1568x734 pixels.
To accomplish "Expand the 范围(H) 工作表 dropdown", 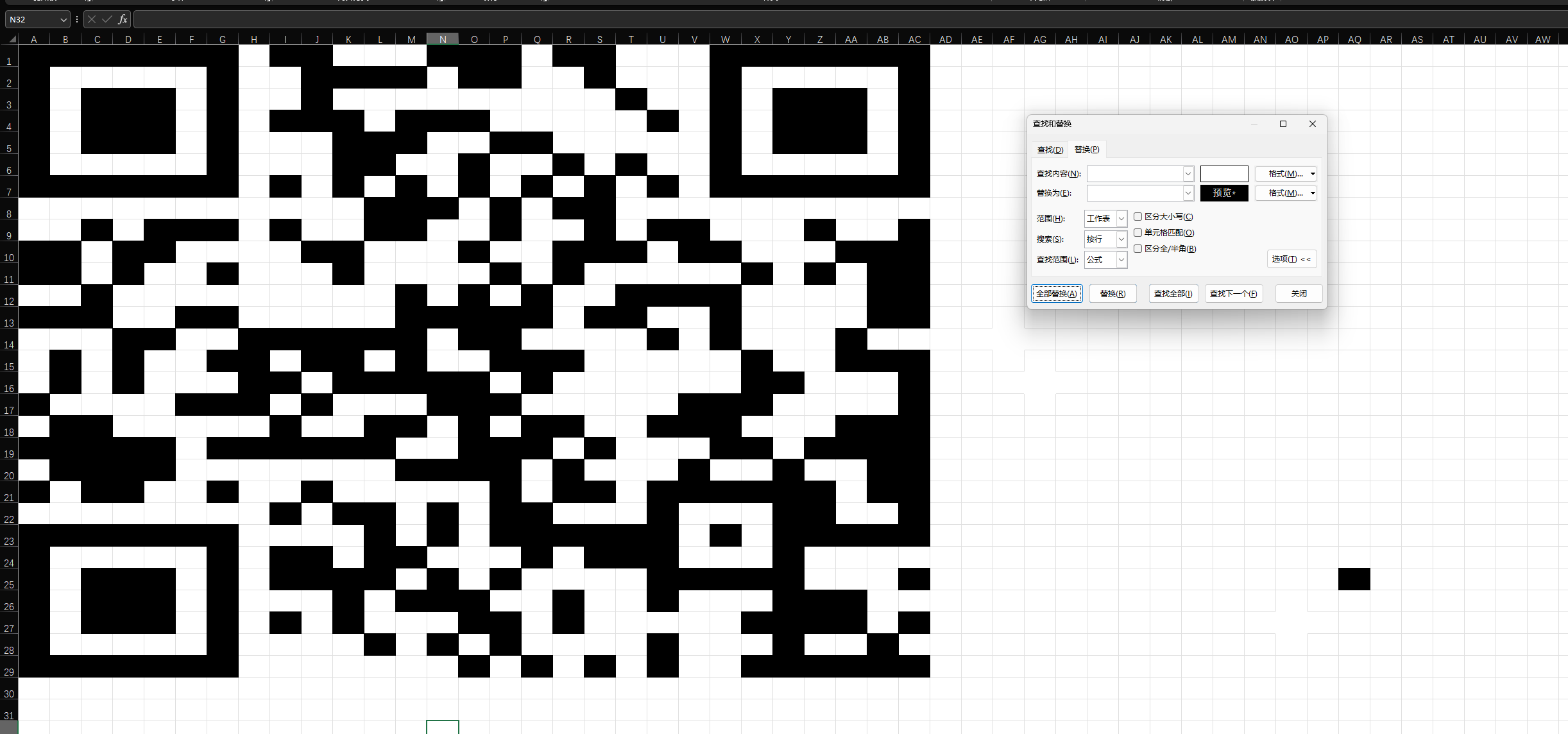I will [1121, 219].
